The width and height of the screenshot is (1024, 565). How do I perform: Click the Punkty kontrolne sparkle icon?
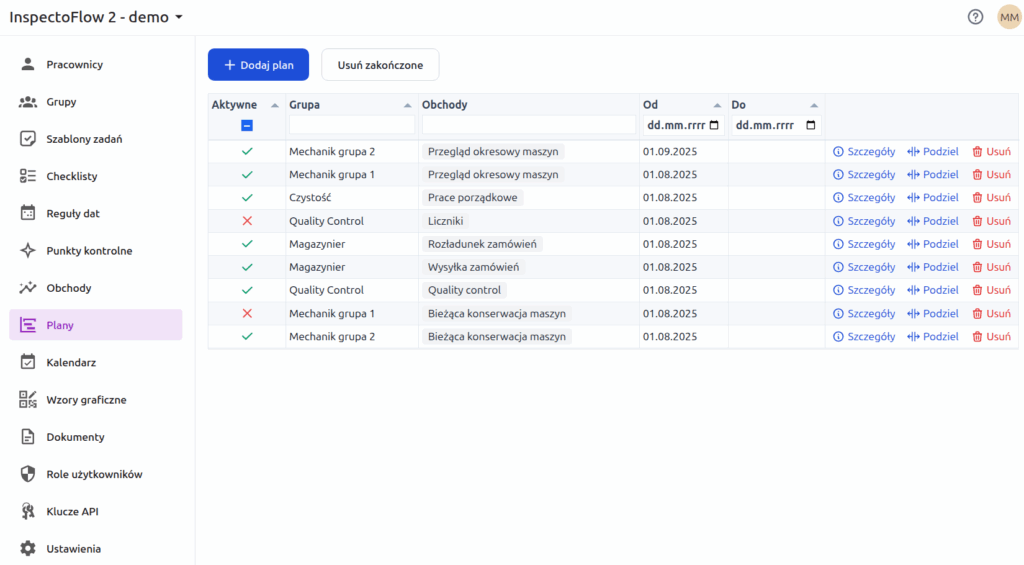point(28,251)
